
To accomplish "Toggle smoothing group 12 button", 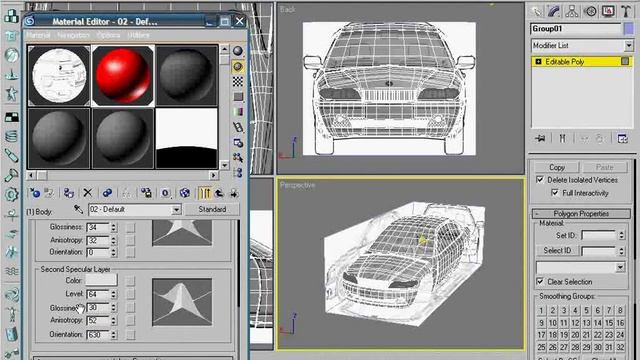I will [x=575, y=323].
